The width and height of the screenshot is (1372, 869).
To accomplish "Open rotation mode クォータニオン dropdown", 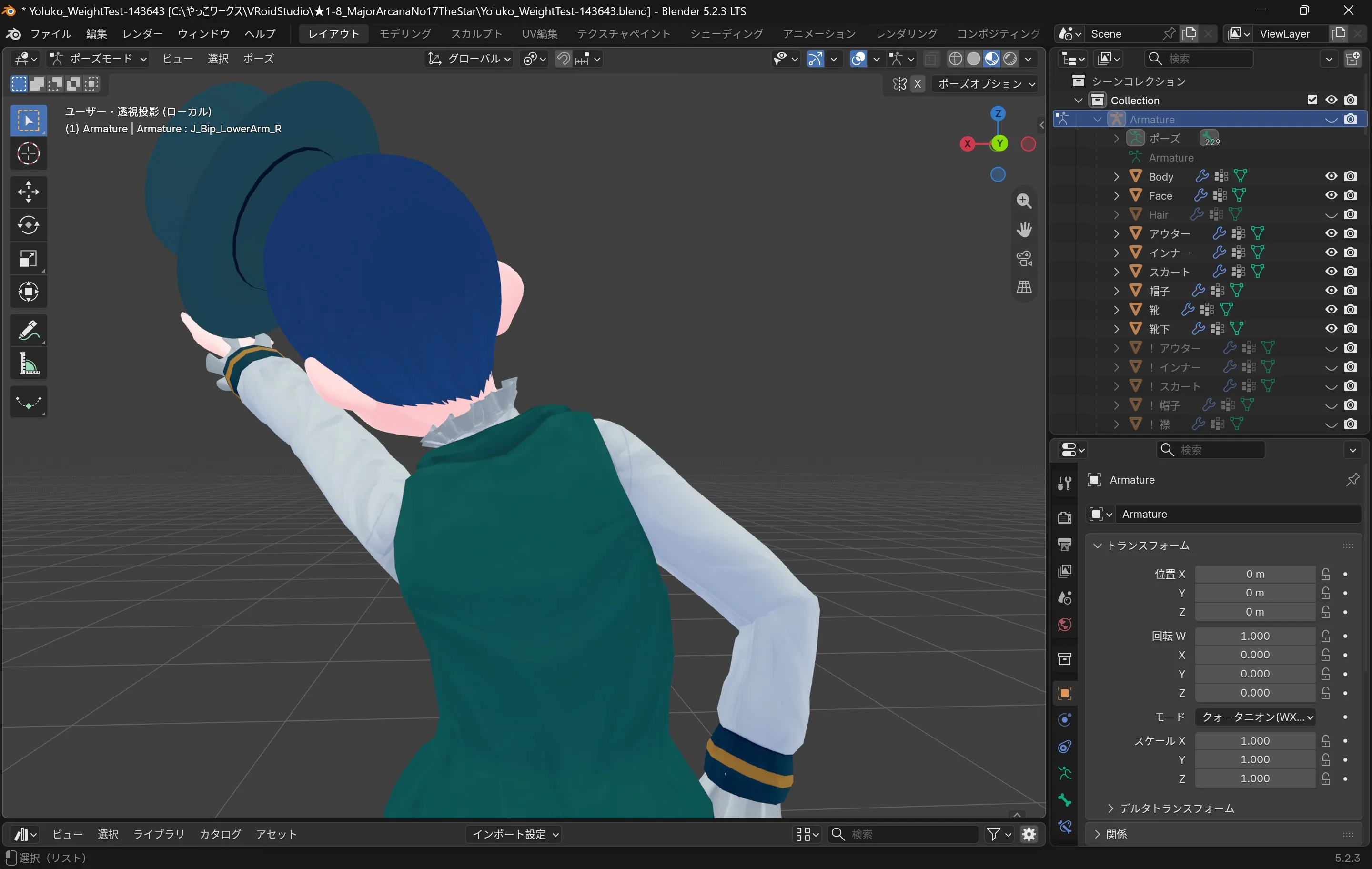I will [1255, 717].
